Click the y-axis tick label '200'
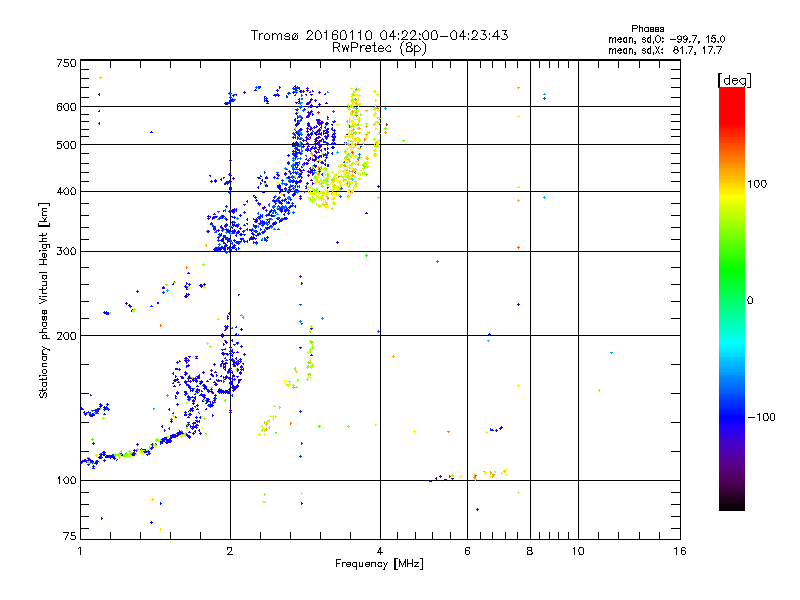Viewport: 800px width, 600px height. point(67,336)
